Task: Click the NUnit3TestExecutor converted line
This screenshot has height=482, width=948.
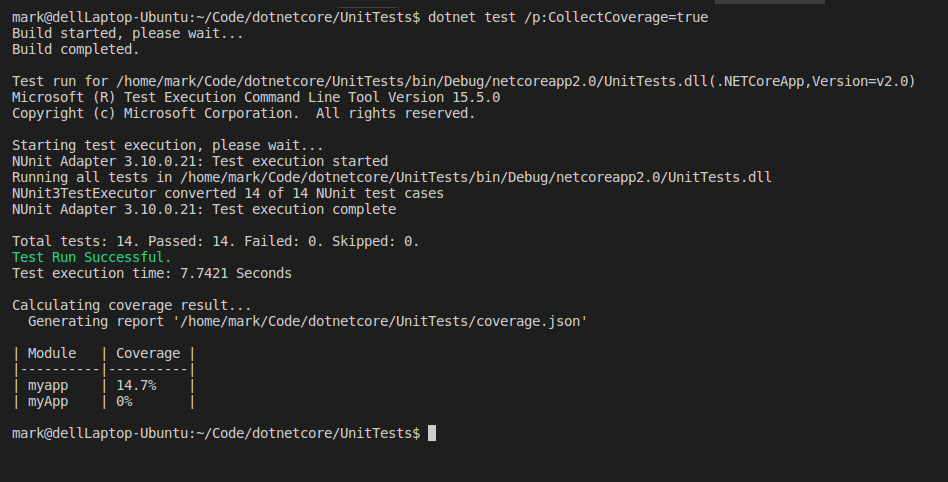Action: (228, 193)
